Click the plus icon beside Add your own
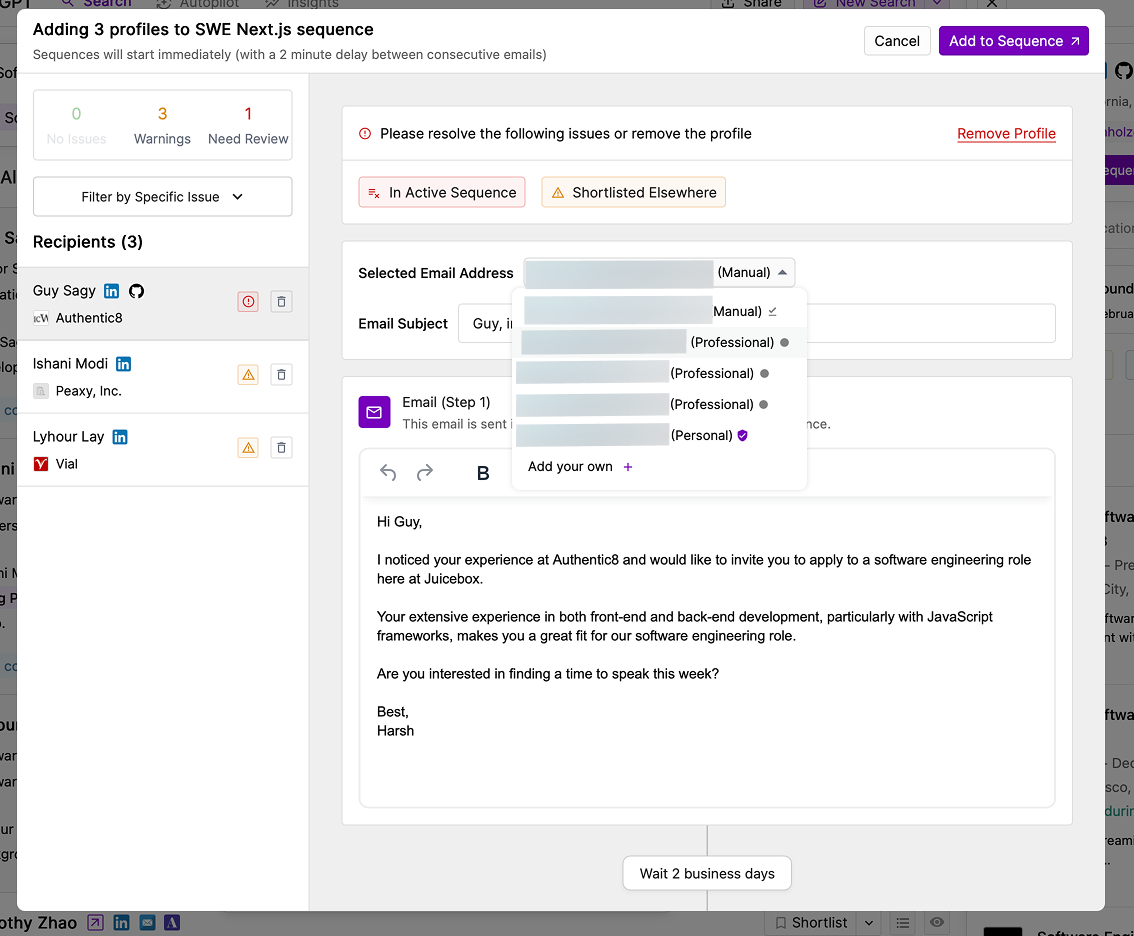Viewport: 1134px width, 936px height. pyautogui.click(x=628, y=467)
